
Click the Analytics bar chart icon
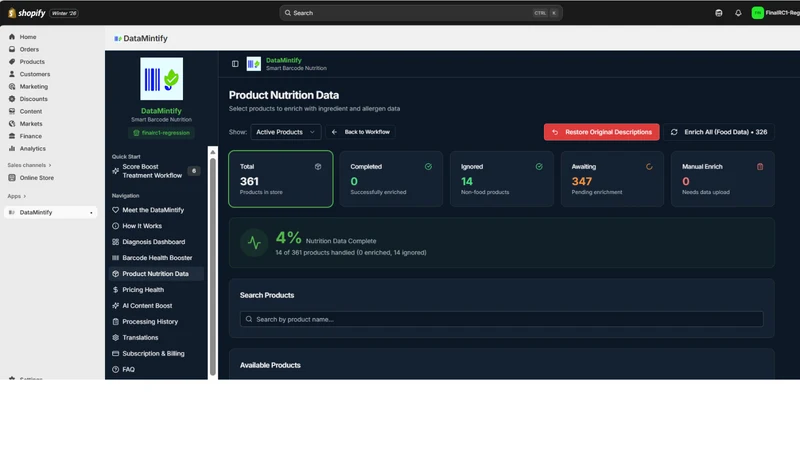coord(12,148)
